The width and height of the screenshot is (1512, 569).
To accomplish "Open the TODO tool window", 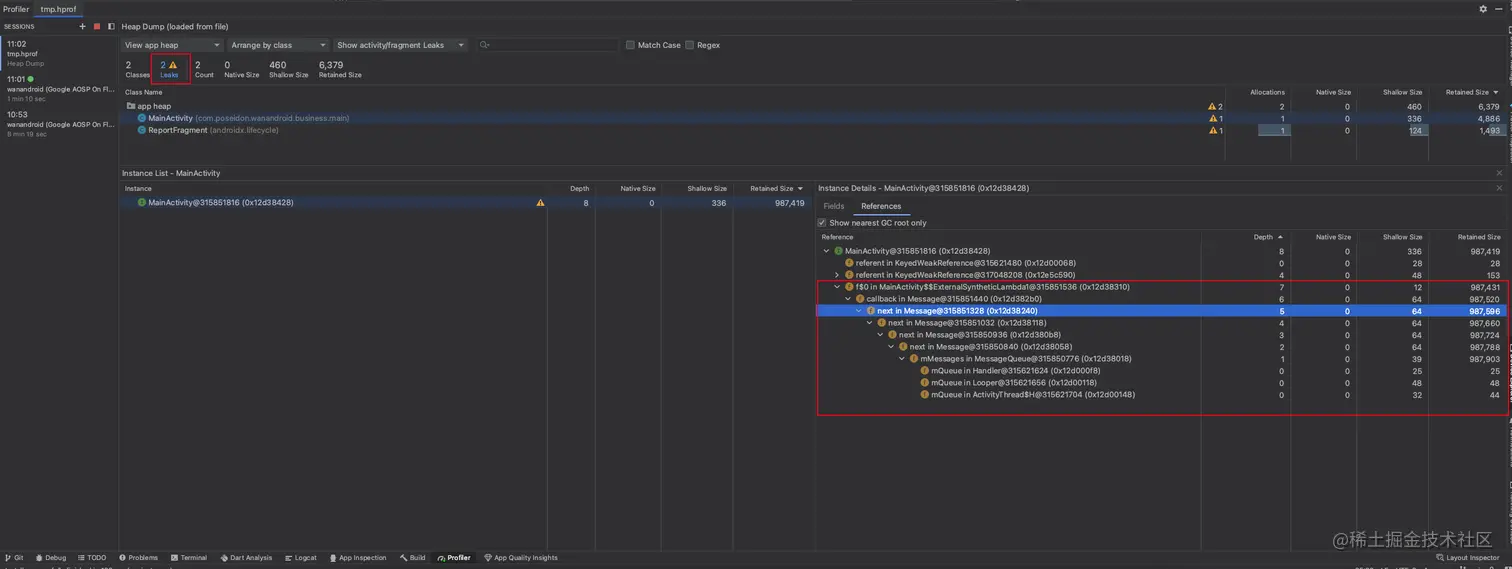I will coord(92,558).
